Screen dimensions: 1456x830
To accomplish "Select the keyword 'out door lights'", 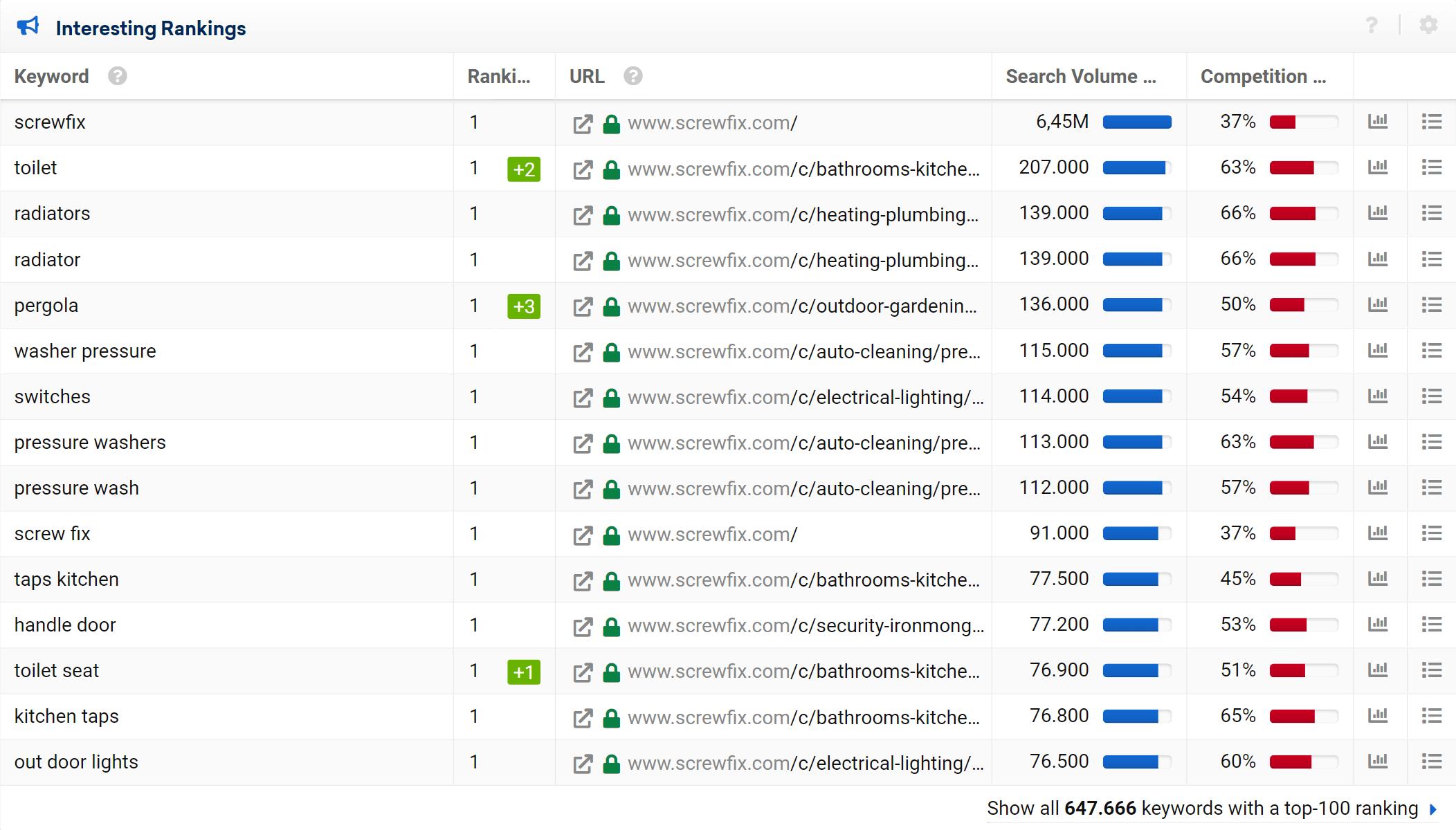I will pos(76,762).
